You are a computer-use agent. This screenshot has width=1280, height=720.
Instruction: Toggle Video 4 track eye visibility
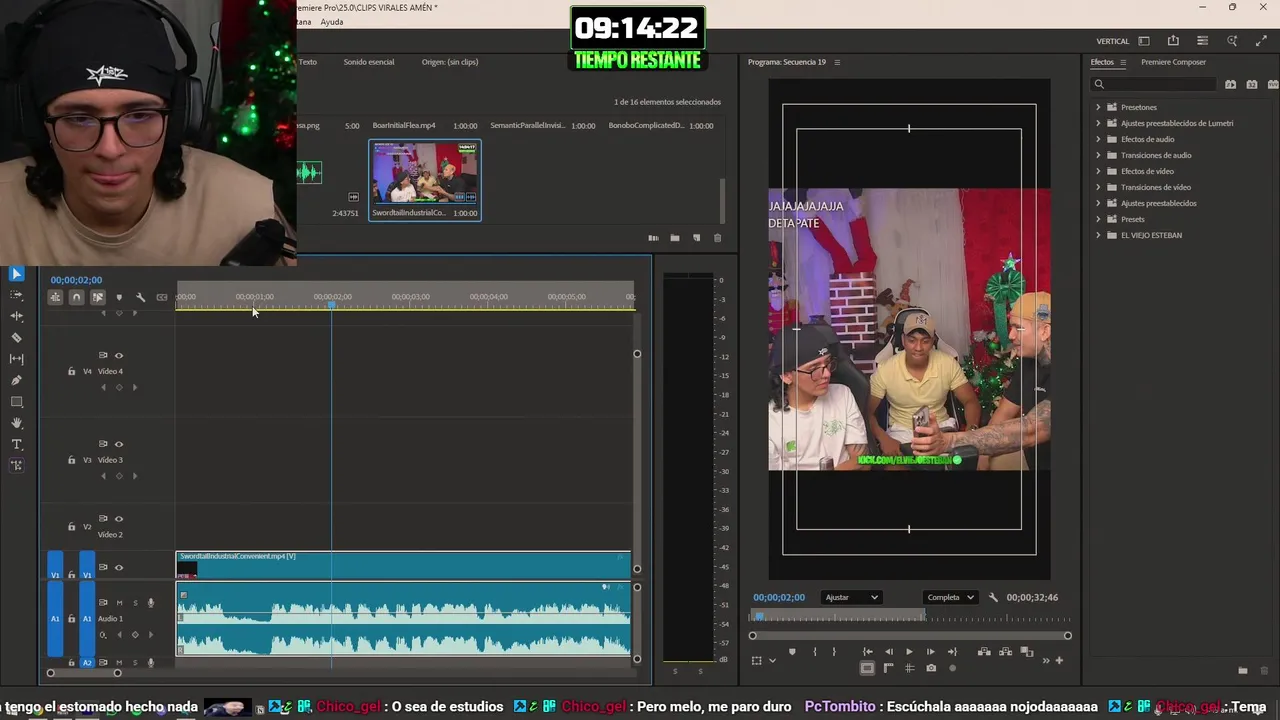click(119, 355)
